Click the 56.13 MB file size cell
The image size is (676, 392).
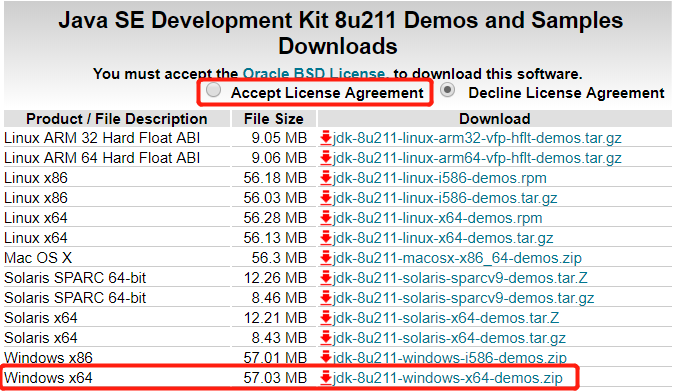tap(275, 238)
